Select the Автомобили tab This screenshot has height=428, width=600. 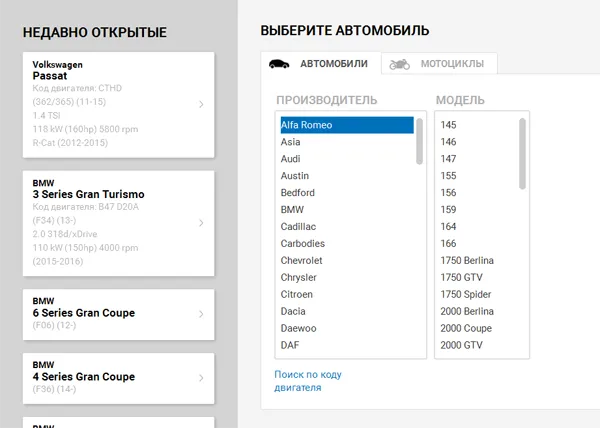coord(333,64)
